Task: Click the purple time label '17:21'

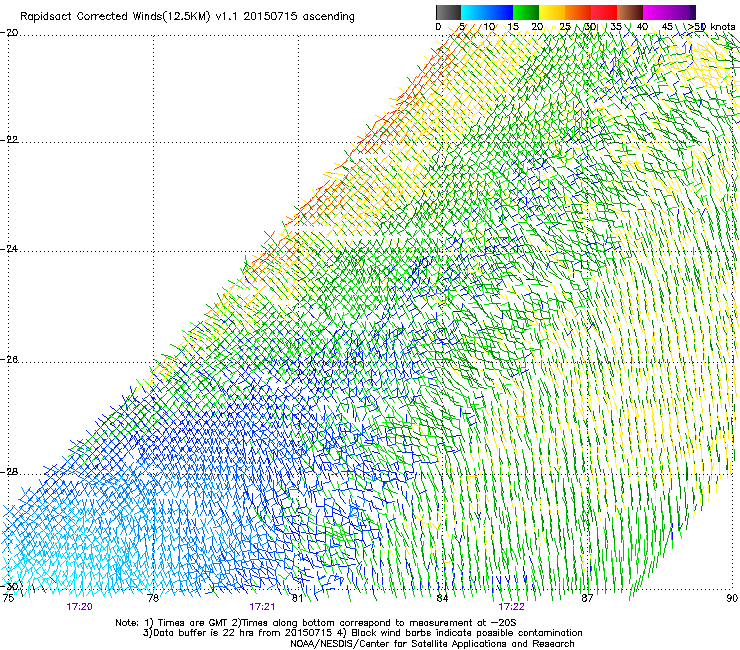Action: (262, 607)
